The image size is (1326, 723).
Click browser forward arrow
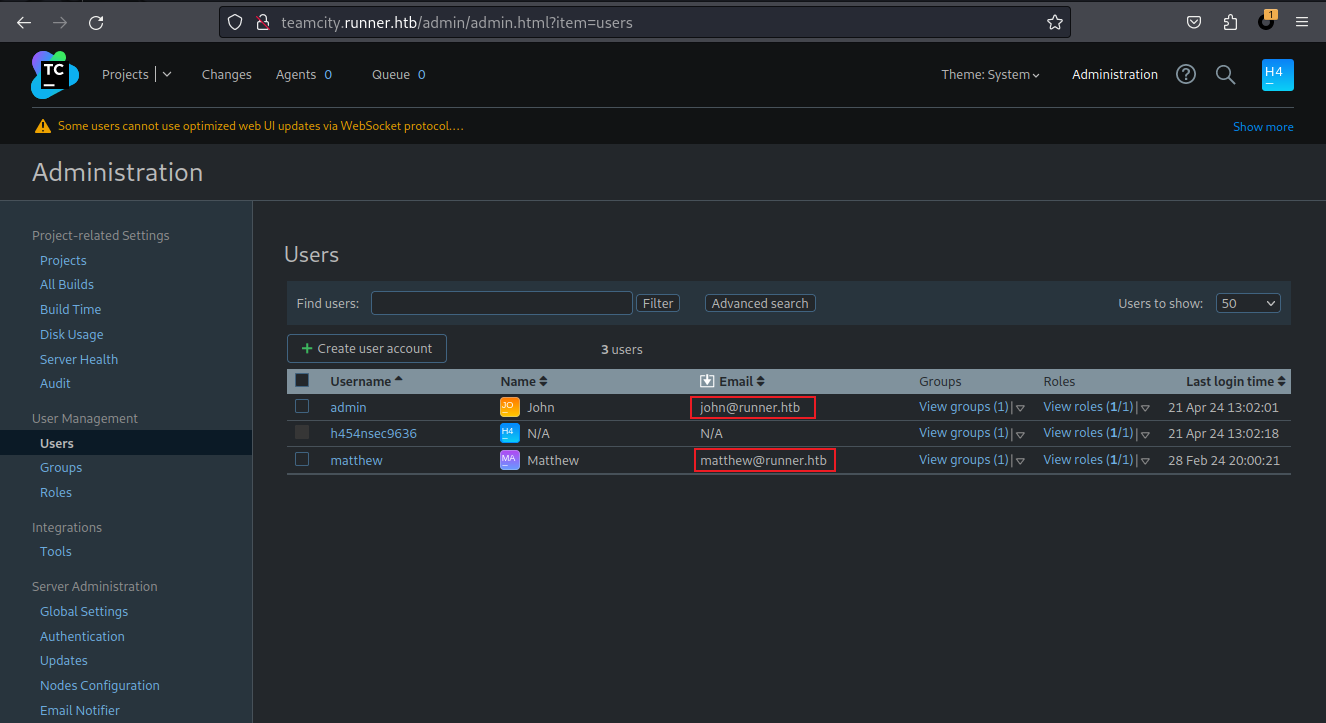(60, 22)
